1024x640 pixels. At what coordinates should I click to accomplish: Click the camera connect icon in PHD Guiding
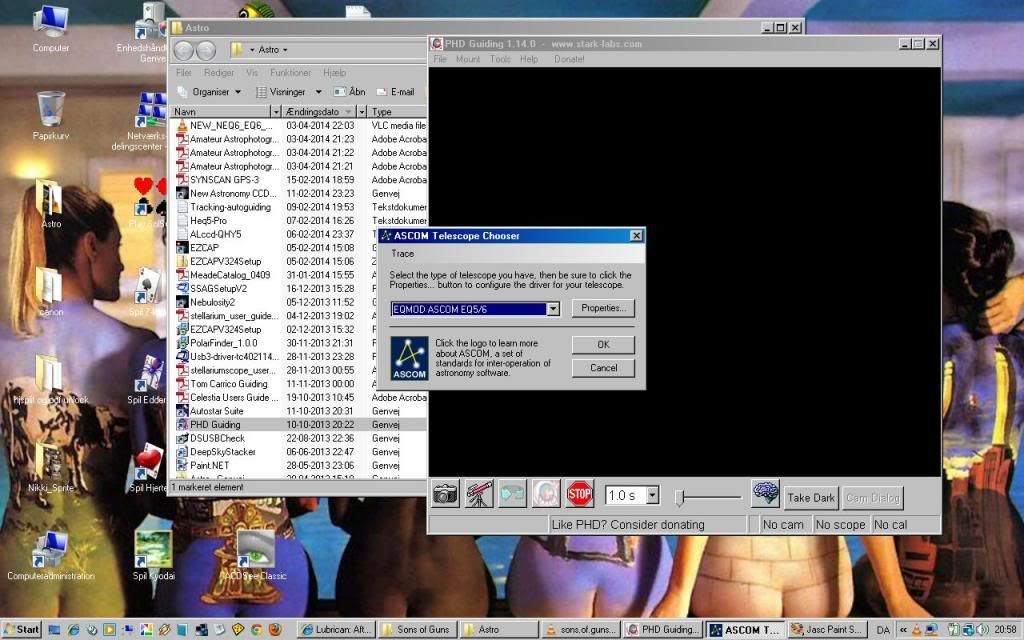click(445, 494)
